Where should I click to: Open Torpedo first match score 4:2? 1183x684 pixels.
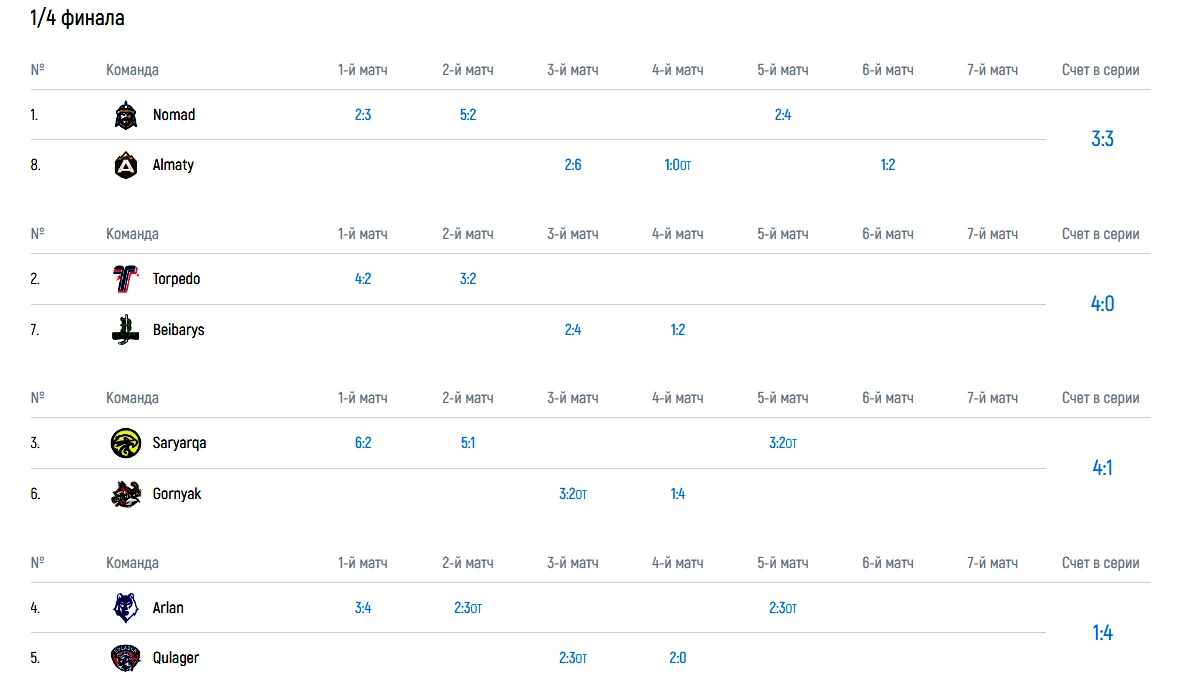pos(363,279)
